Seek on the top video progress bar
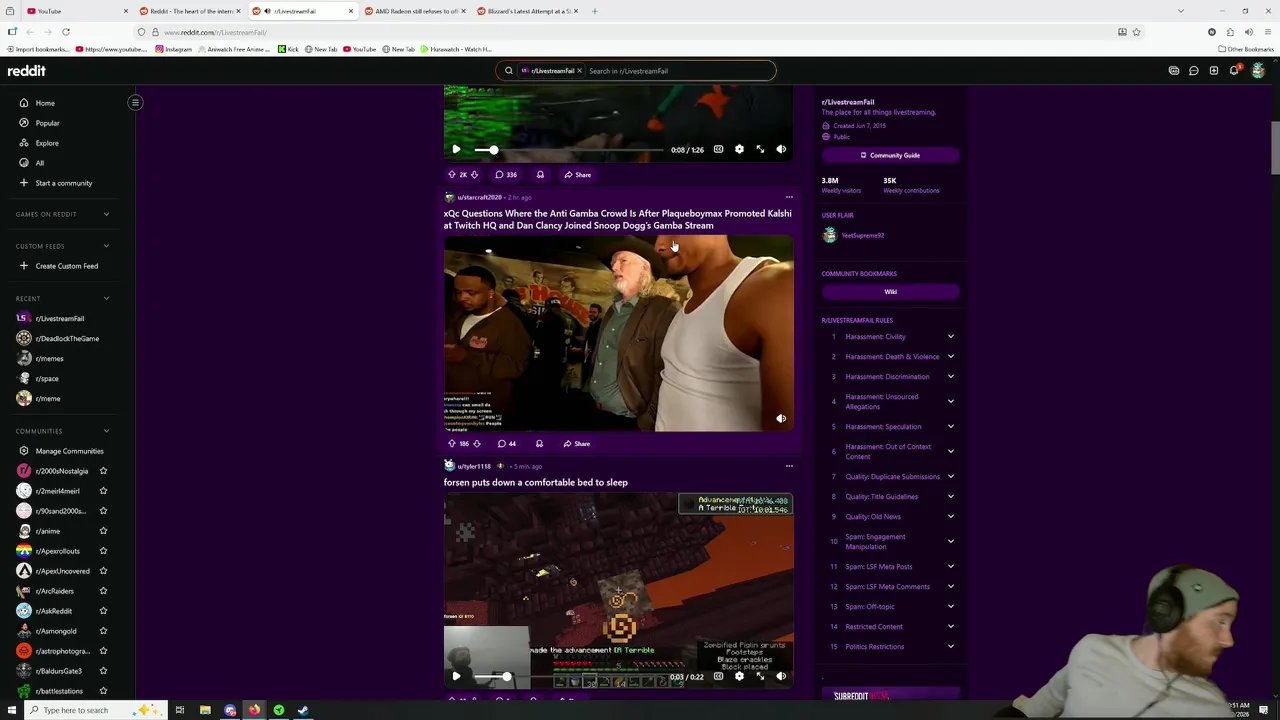This screenshot has height=720, width=1280. pos(568,149)
